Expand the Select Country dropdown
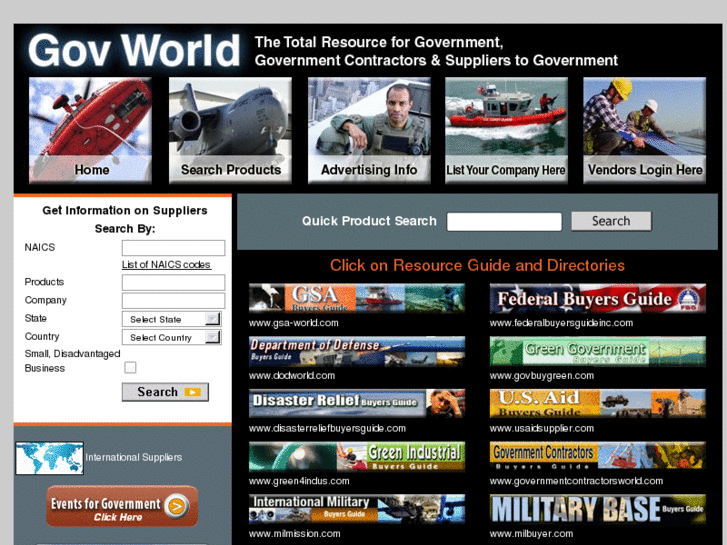This screenshot has height=545, width=727. pos(172,337)
